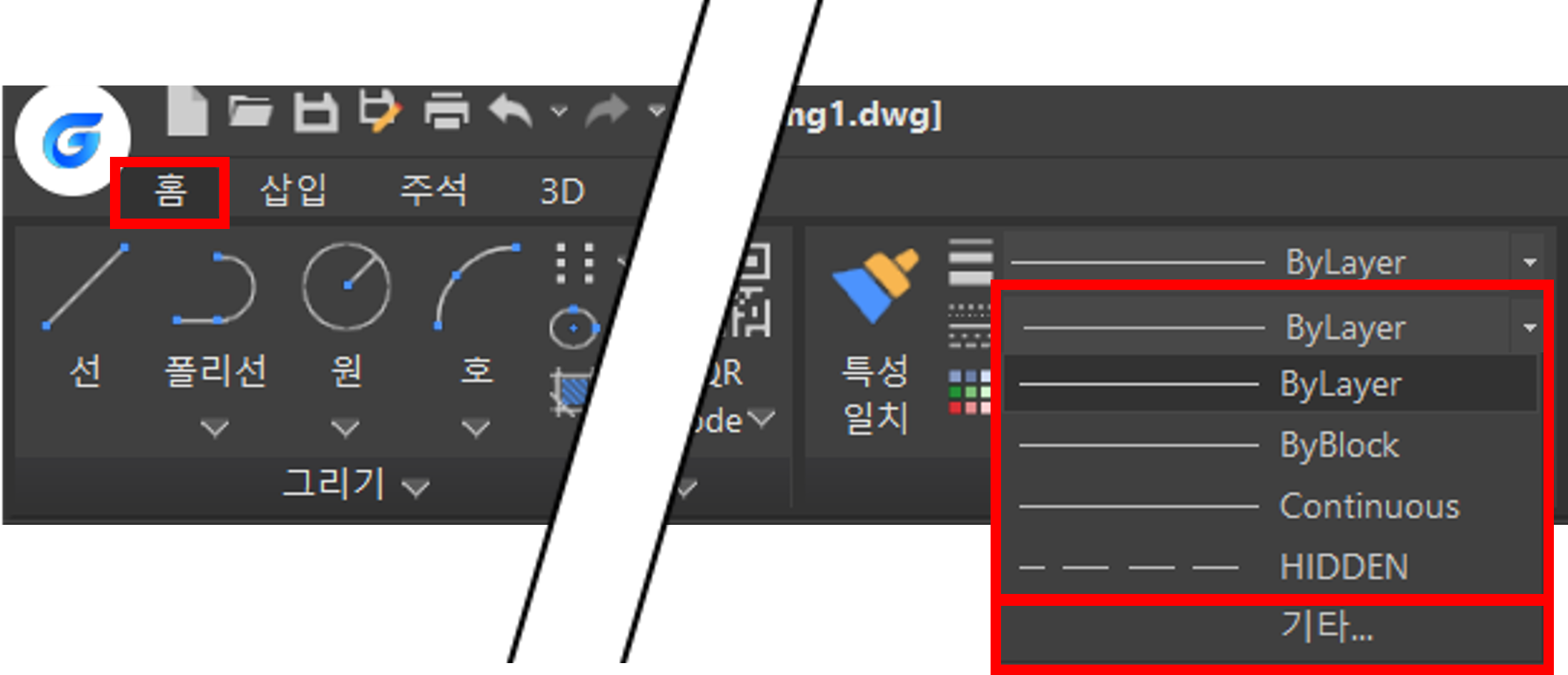1568x675 pixels.
Task: Switch to the 홈 (Home) tab
Action: click(x=170, y=192)
